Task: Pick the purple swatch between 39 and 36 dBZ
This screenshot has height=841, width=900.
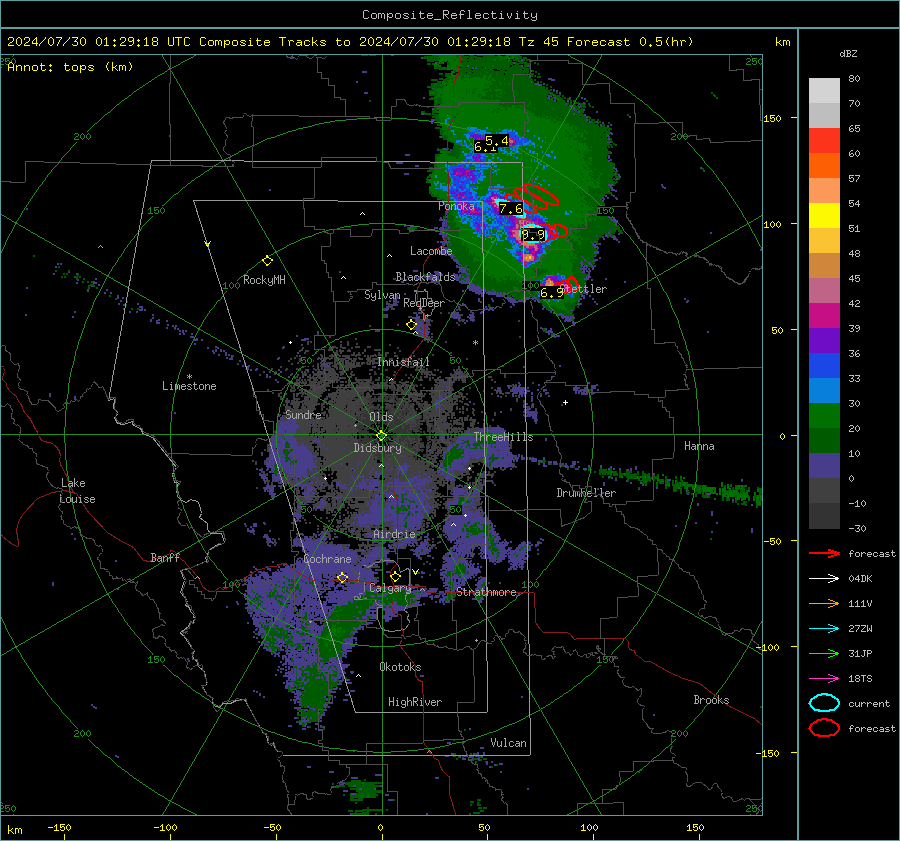Action: click(x=824, y=341)
